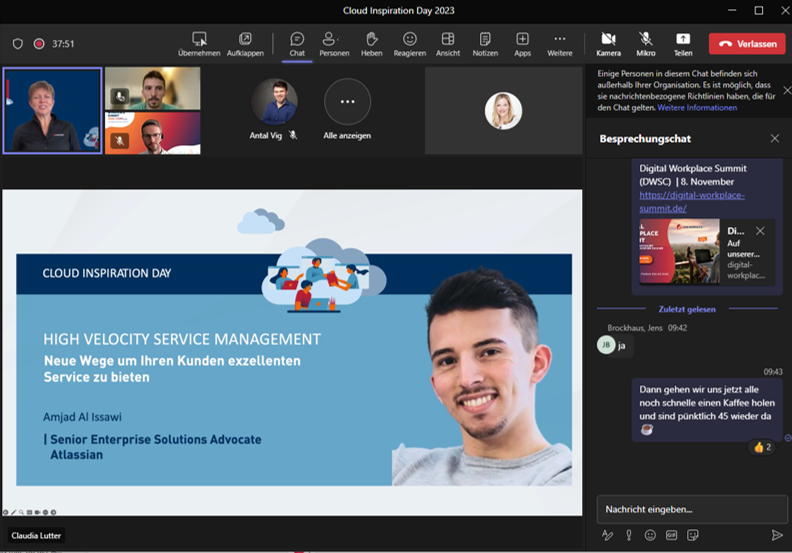
Task: Dismiss the external organization notice
Action: [786, 90]
